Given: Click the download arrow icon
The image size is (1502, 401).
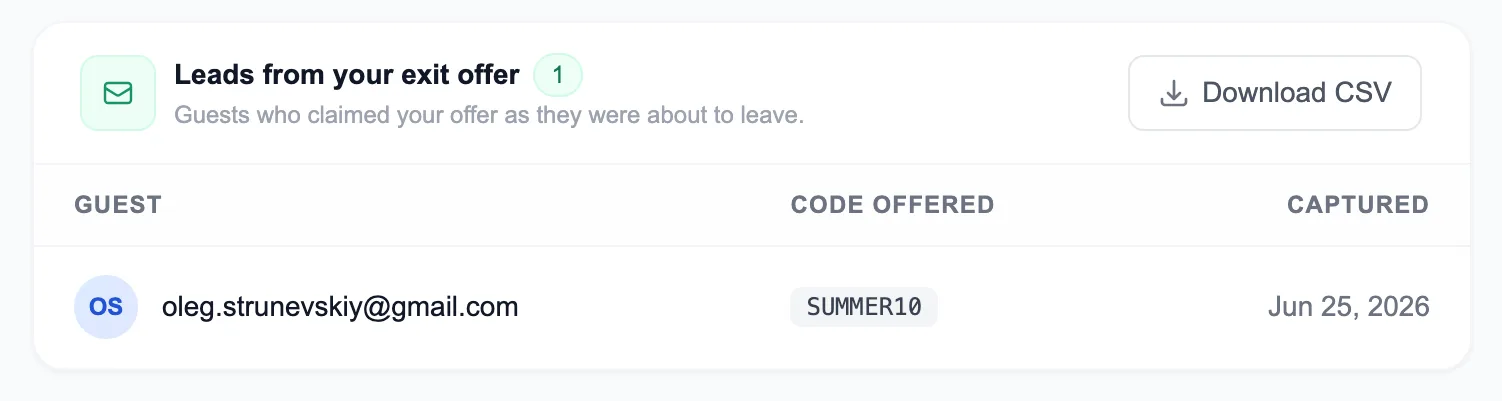Looking at the screenshot, I should 1173,93.
